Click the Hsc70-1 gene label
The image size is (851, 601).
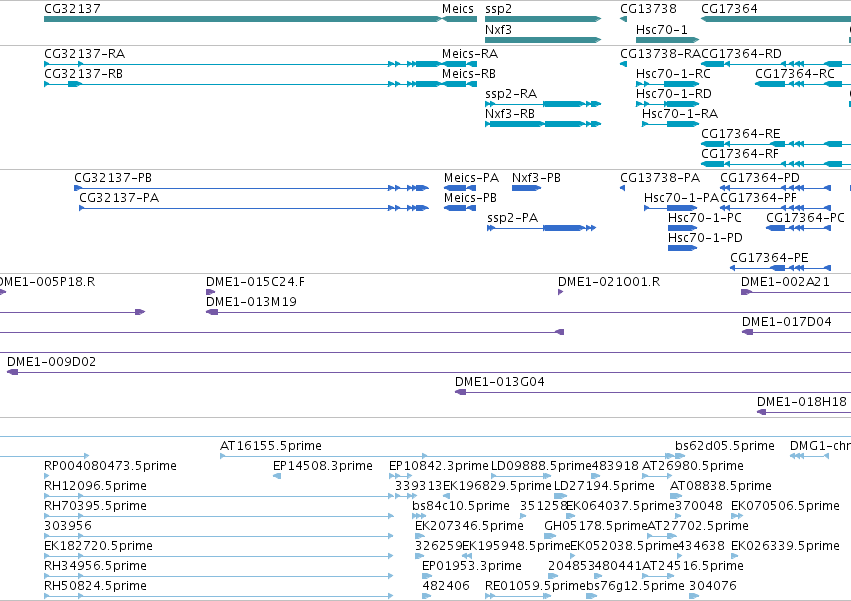coord(661,29)
